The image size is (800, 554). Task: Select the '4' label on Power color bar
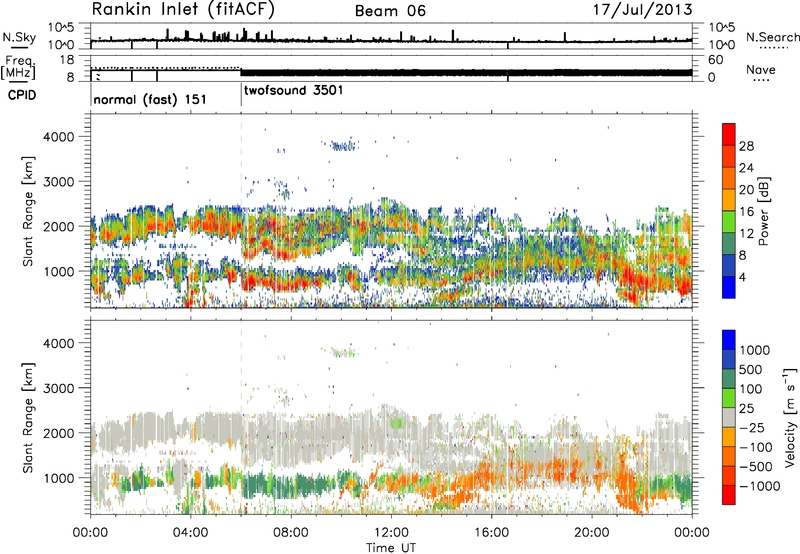(743, 277)
